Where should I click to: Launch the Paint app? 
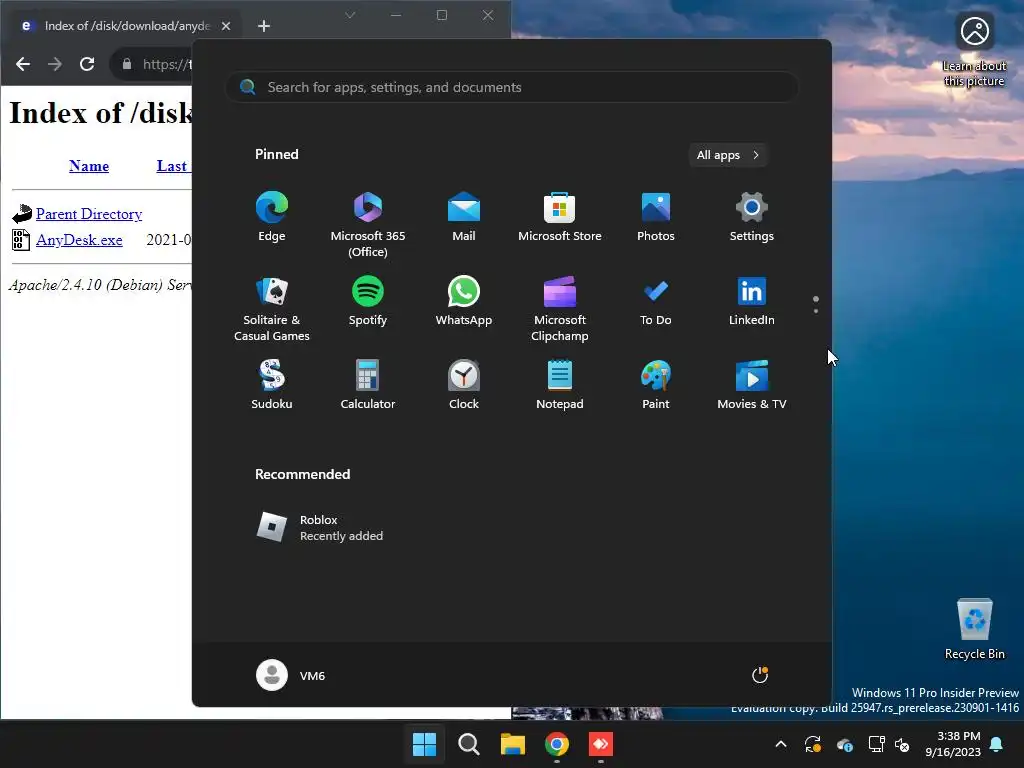point(656,385)
